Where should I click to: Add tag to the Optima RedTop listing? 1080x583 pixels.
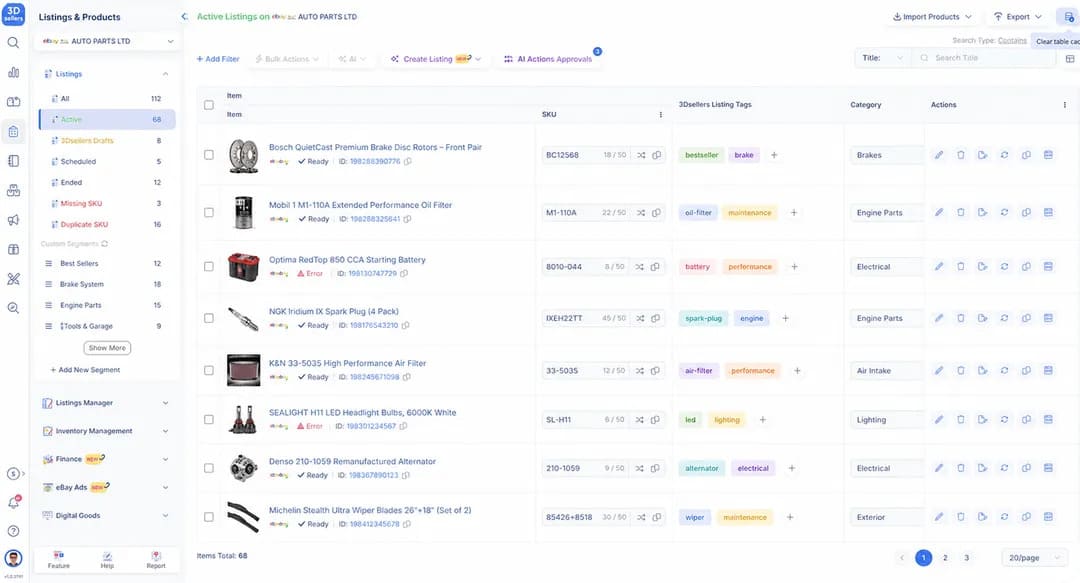tap(794, 266)
